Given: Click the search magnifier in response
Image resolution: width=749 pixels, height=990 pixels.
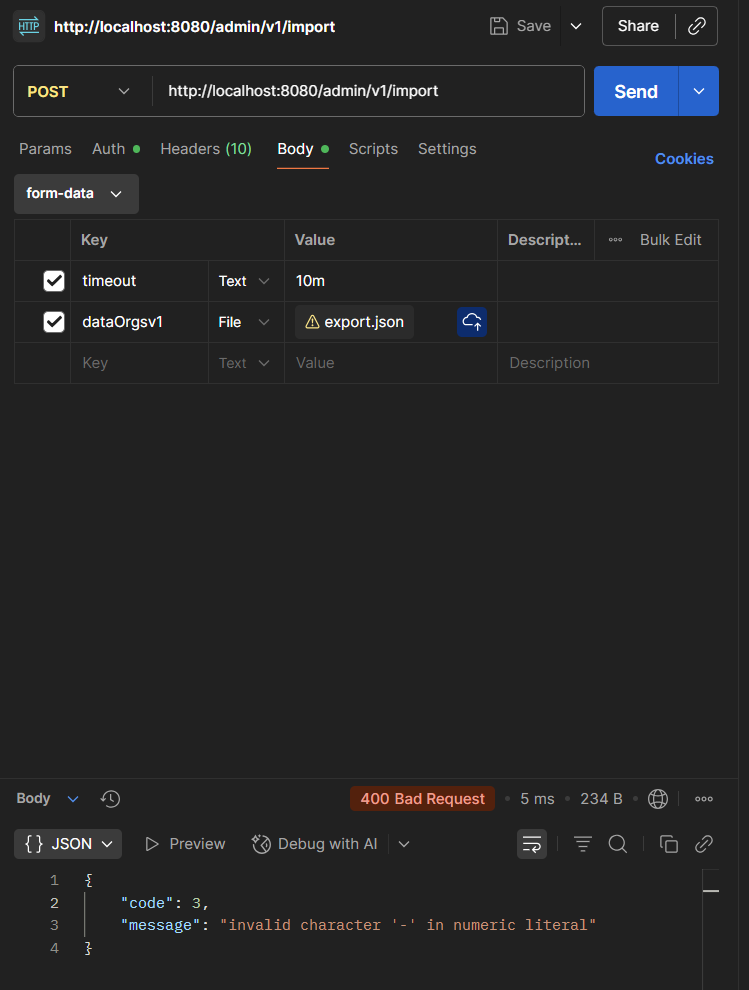Looking at the screenshot, I should click(x=618, y=844).
